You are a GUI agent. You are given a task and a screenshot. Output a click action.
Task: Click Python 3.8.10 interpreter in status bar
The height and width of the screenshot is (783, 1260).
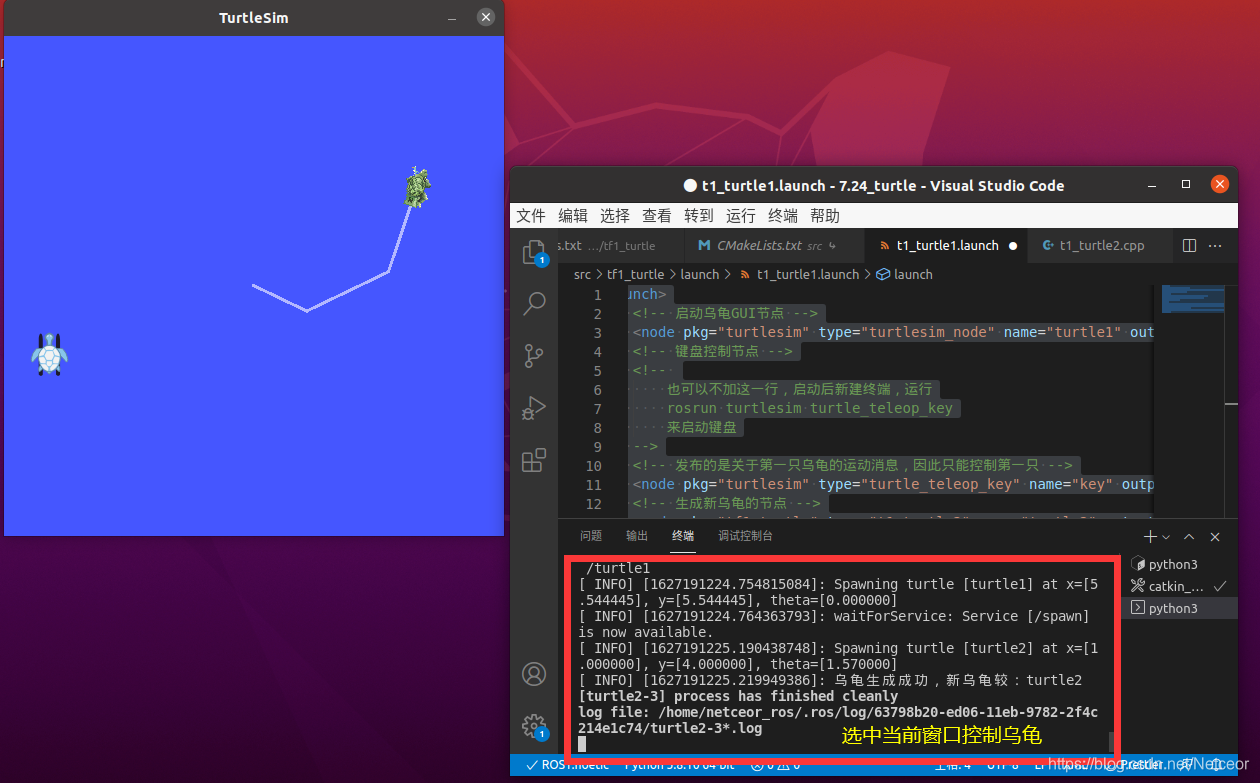[x=679, y=765]
